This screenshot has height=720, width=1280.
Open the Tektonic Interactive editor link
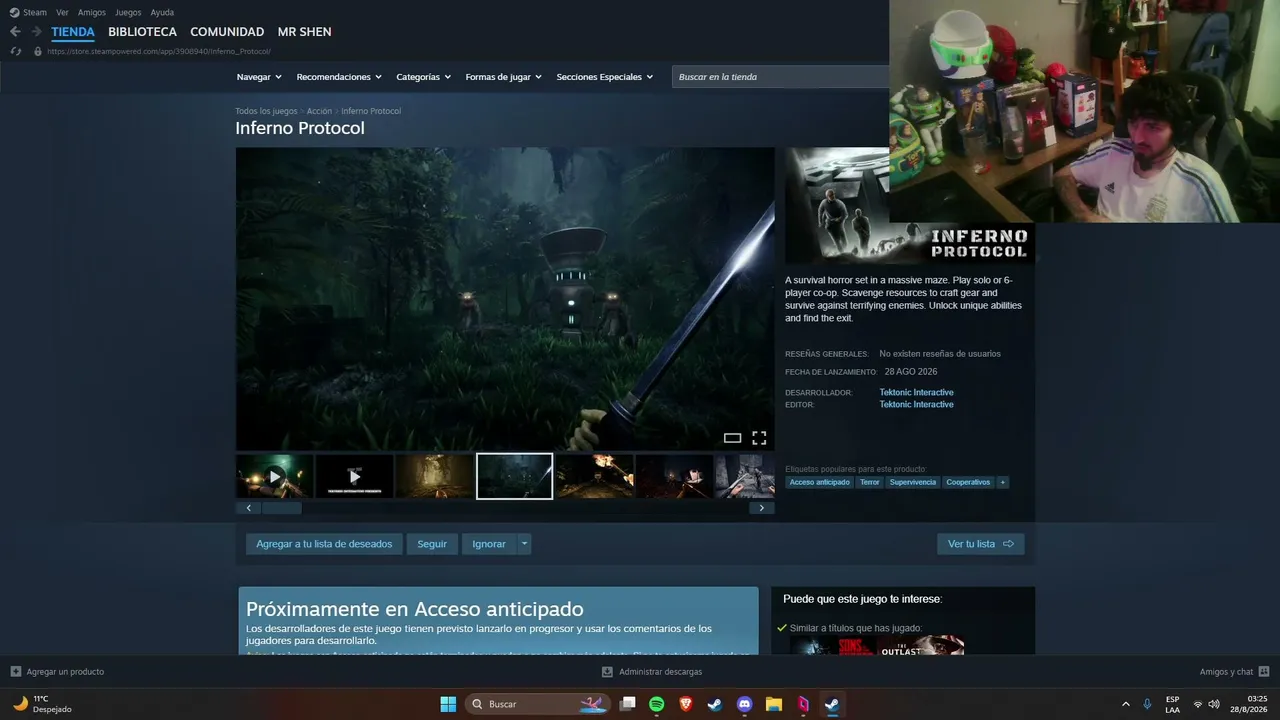coord(916,405)
